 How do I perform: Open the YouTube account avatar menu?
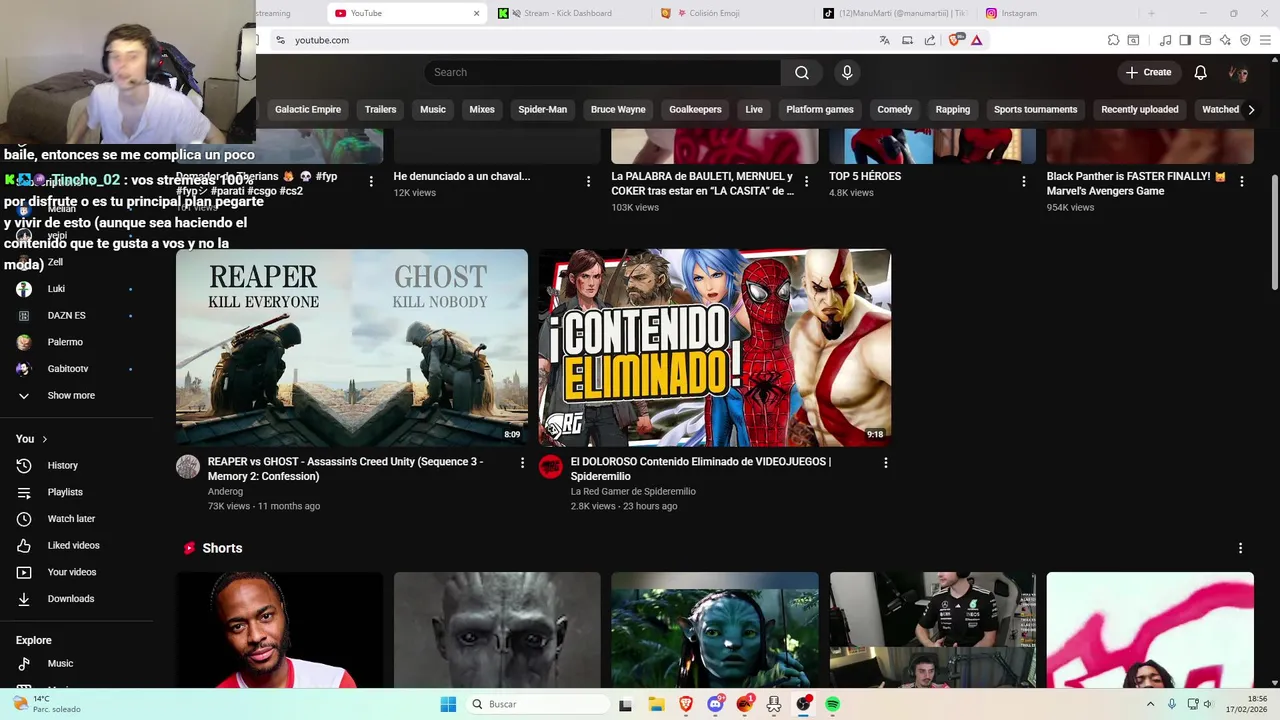click(x=1238, y=73)
